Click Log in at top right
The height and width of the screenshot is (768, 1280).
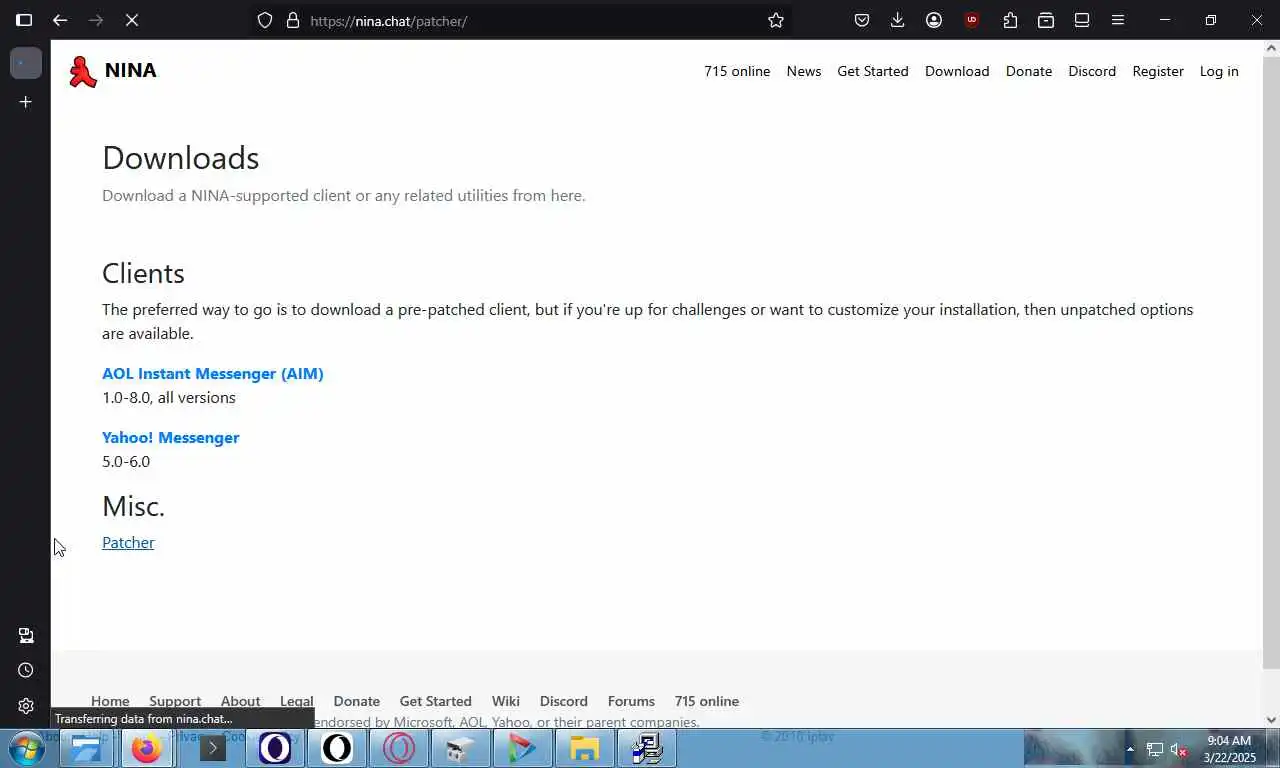1219,71
